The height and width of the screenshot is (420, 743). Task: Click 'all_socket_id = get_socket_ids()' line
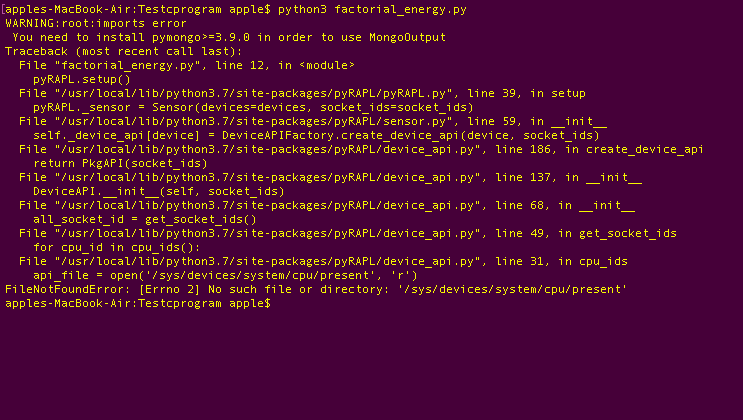[145, 219]
